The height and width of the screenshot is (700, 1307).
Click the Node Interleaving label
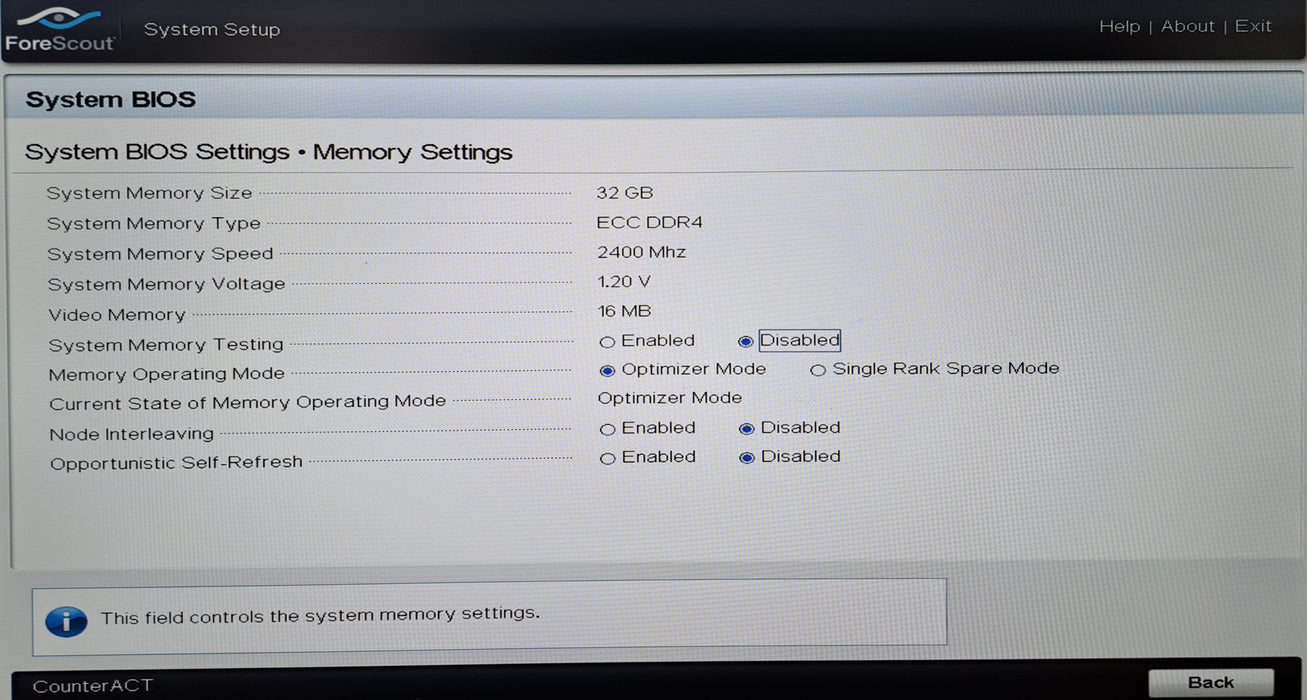click(x=132, y=434)
